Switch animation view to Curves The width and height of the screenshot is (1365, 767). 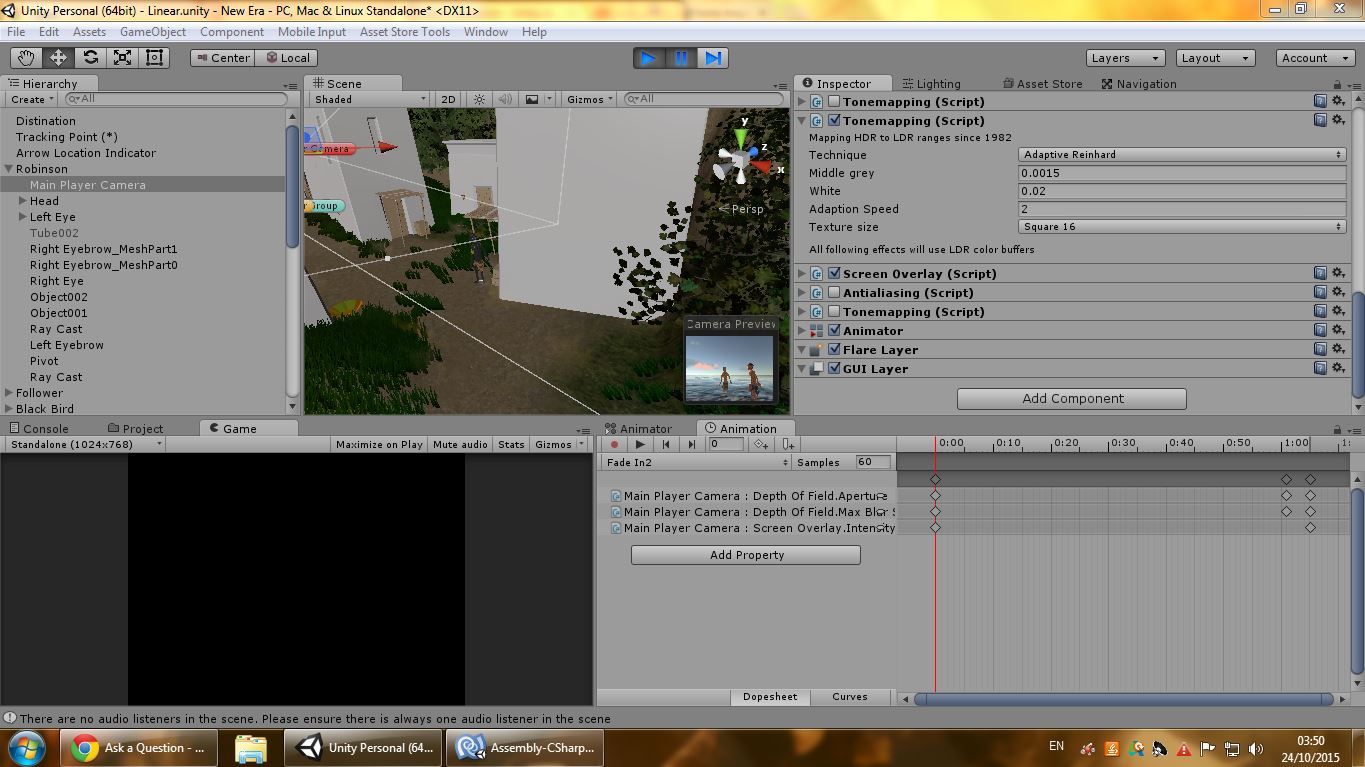(850, 697)
